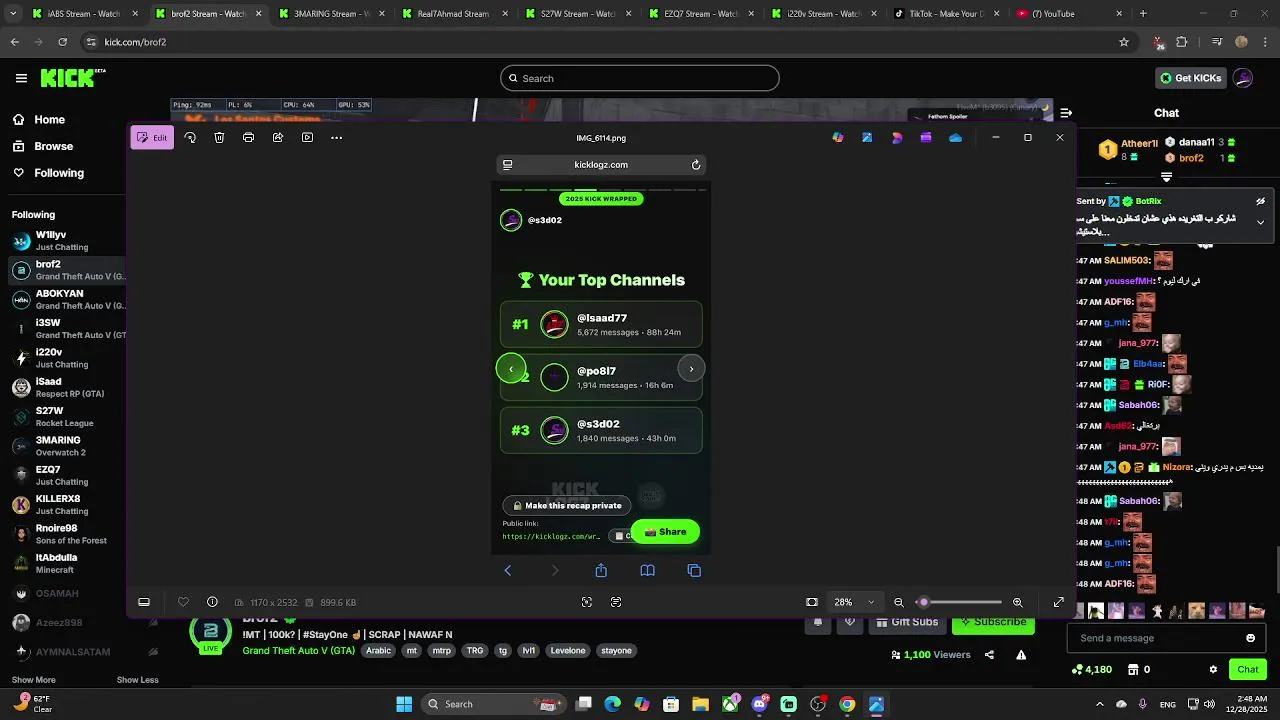Share the image from Photos toolbar
Image resolution: width=1280 pixels, height=720 pixels.
coord(278,138)
